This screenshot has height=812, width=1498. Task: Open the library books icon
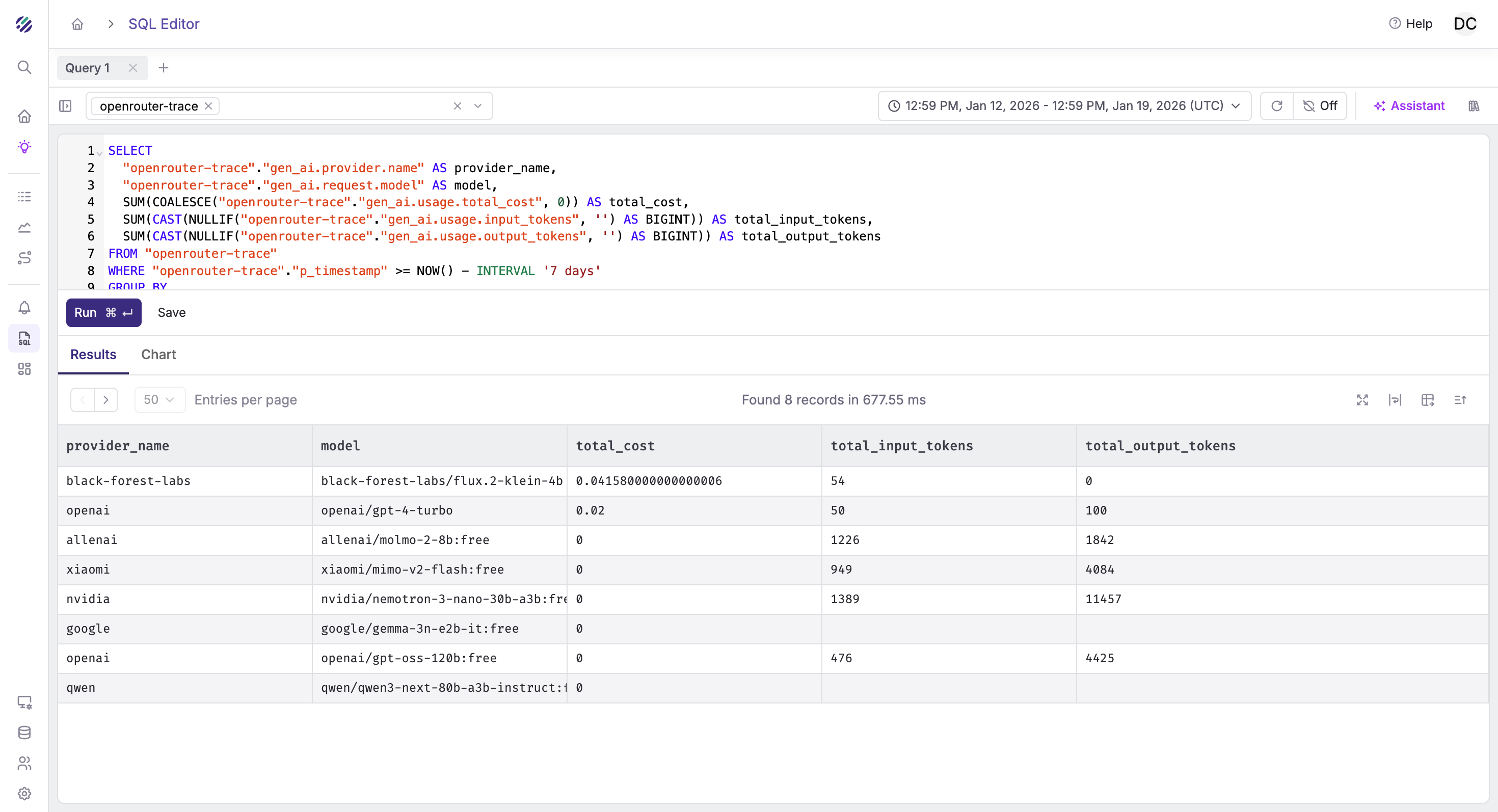click(1474, 106)
